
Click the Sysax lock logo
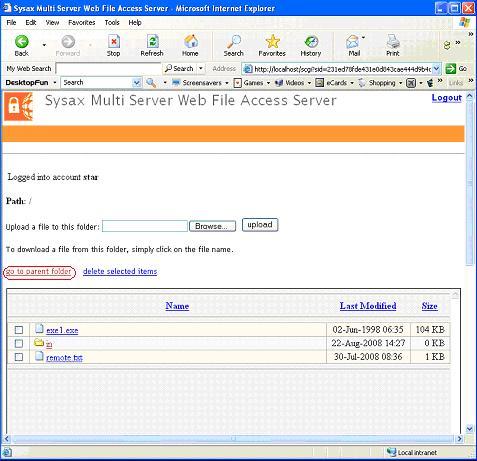coord(18,107)
